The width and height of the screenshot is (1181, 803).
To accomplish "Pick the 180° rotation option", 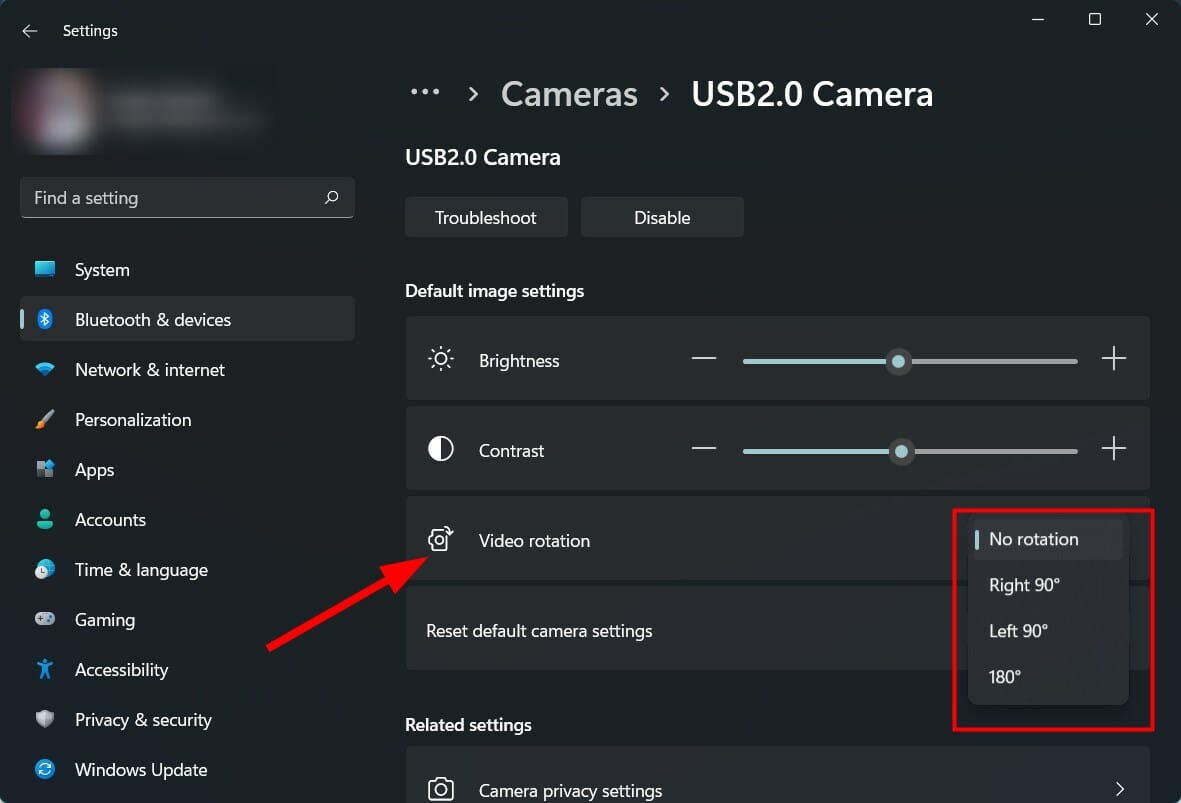I will (1005, 677).
